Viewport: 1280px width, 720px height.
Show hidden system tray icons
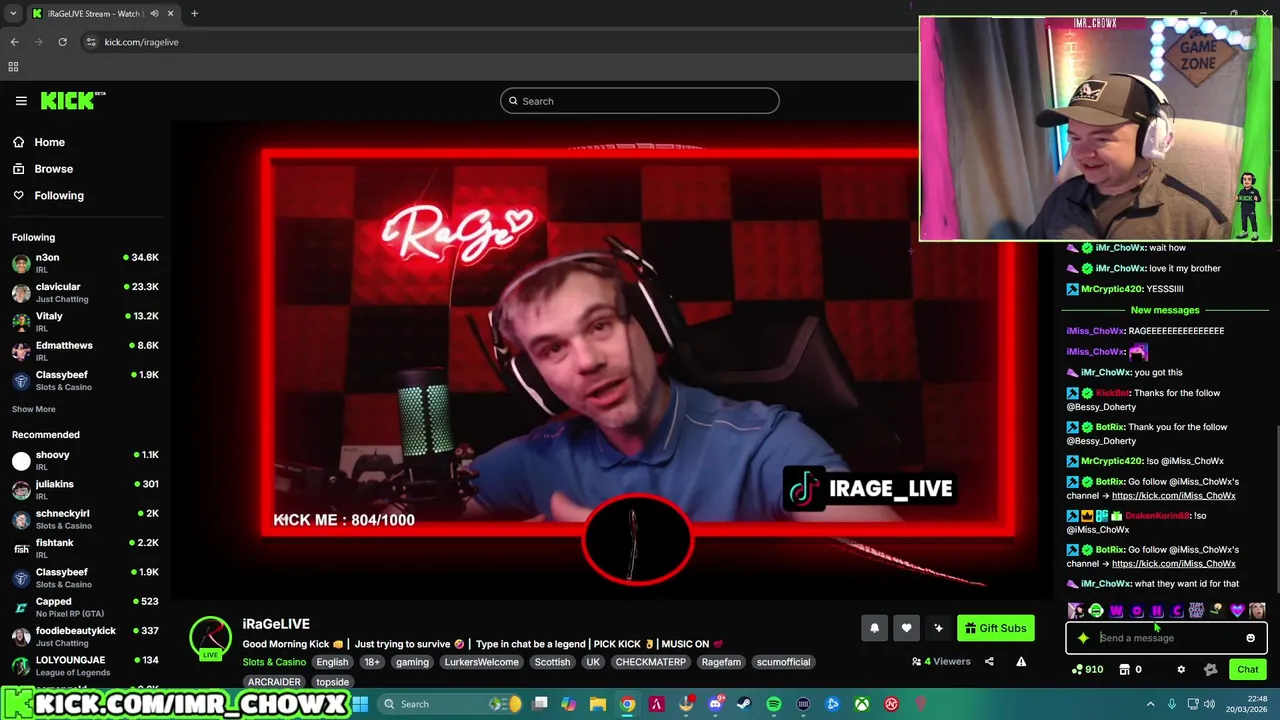pyautogui.click(x=1151, y=704)
